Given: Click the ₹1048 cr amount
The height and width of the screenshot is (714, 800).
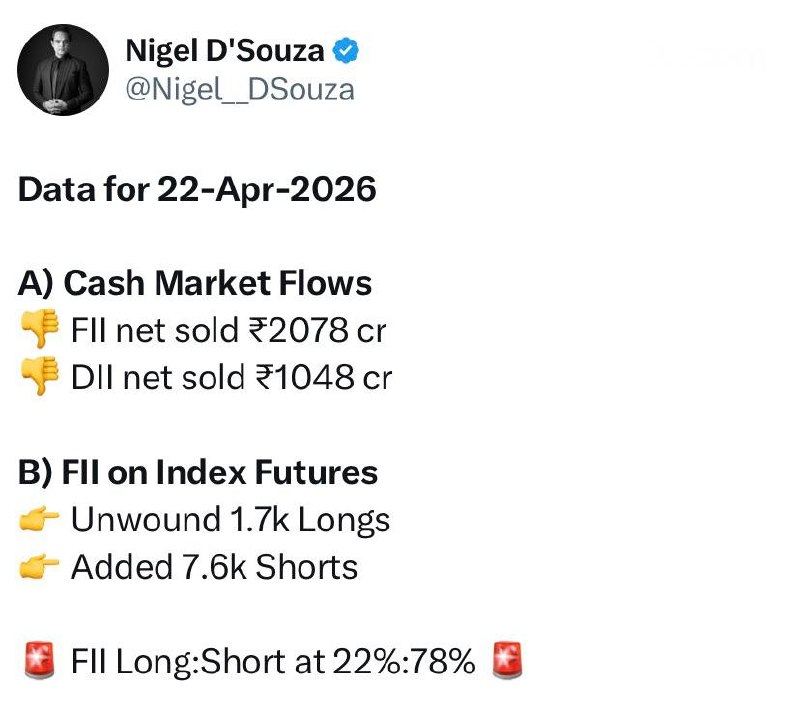Looking at the screenshot, I should click(x=322, y=377).
